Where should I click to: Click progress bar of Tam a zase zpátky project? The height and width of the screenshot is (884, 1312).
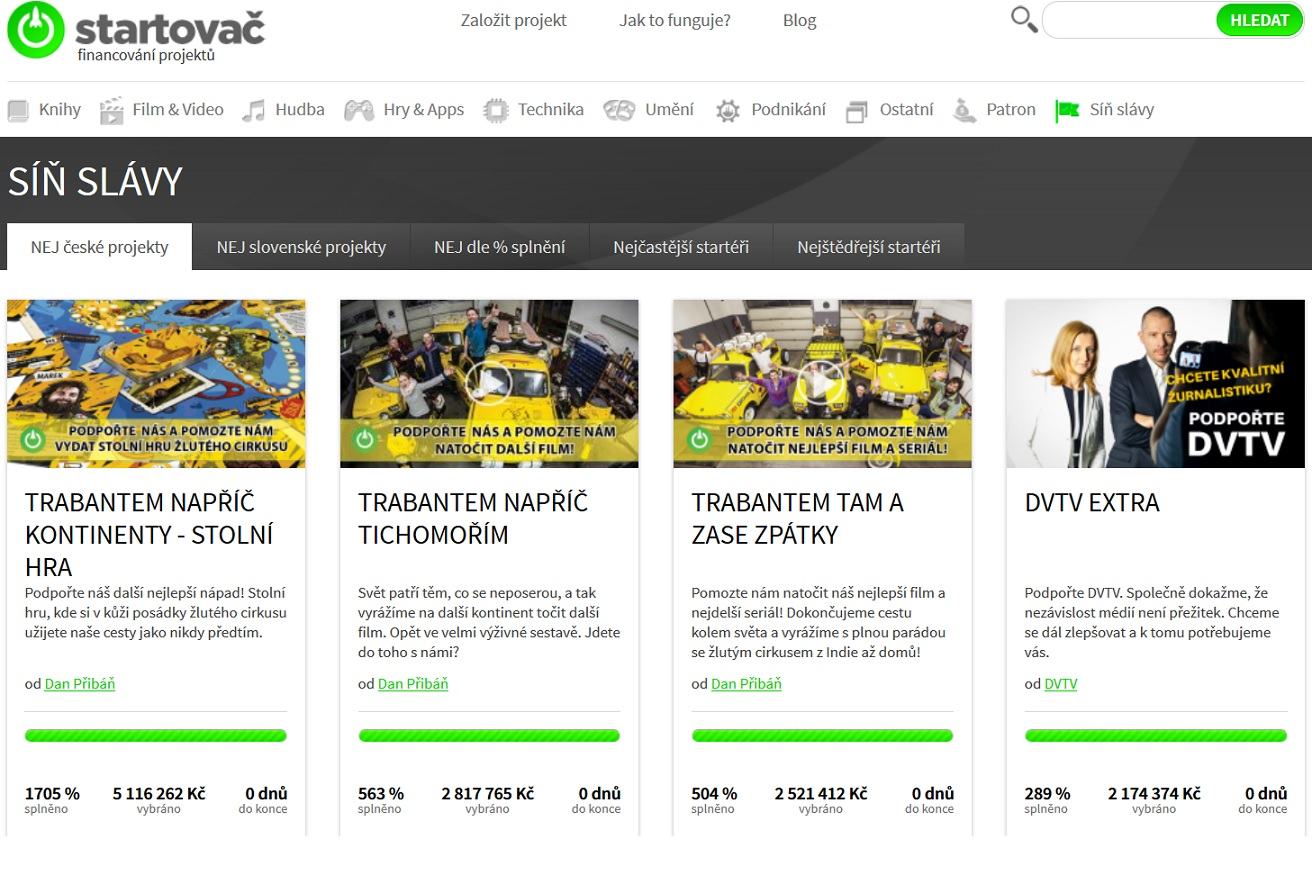coord(822,736)
